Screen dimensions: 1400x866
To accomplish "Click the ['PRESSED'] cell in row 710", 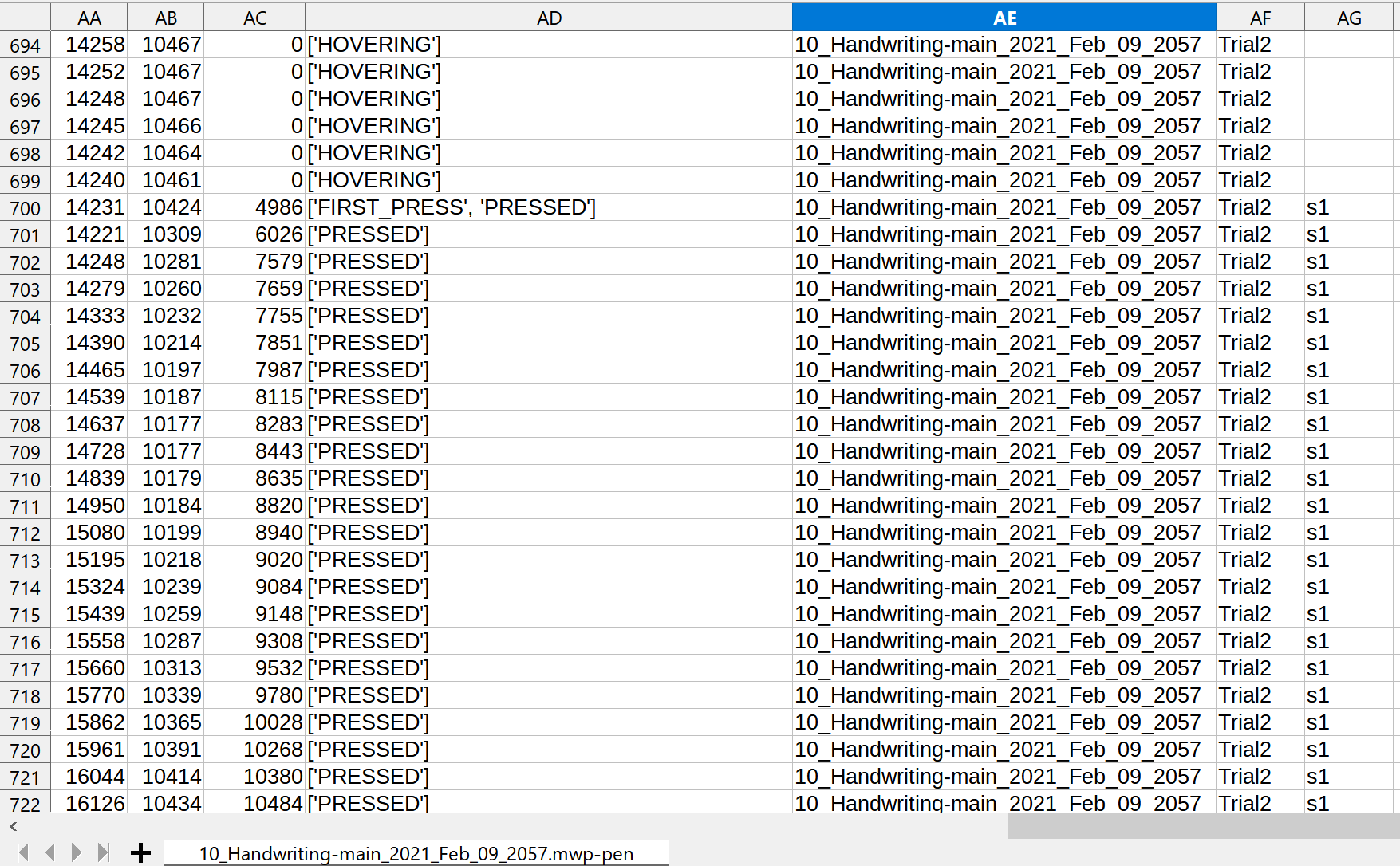I will click(549, 478).
